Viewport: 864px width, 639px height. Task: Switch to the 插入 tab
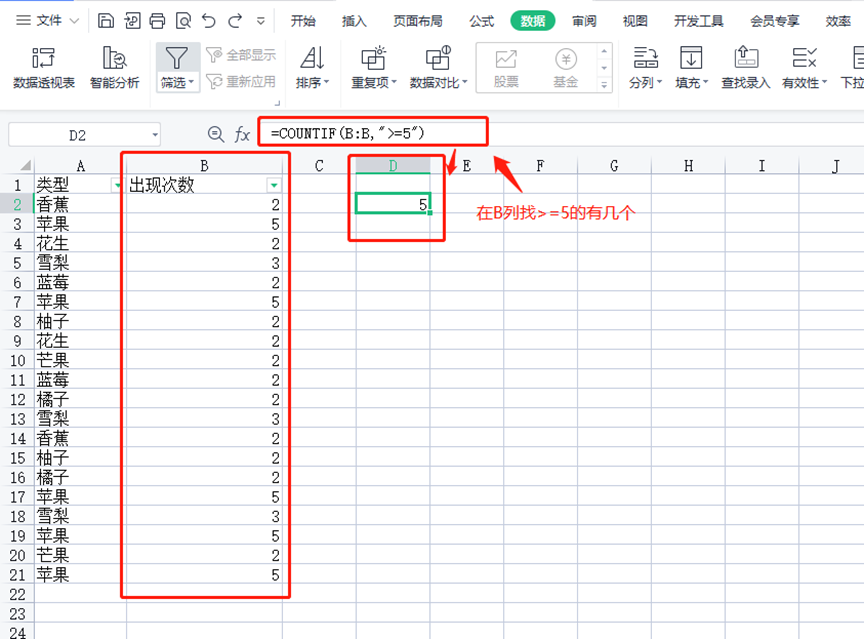point(354,21)
